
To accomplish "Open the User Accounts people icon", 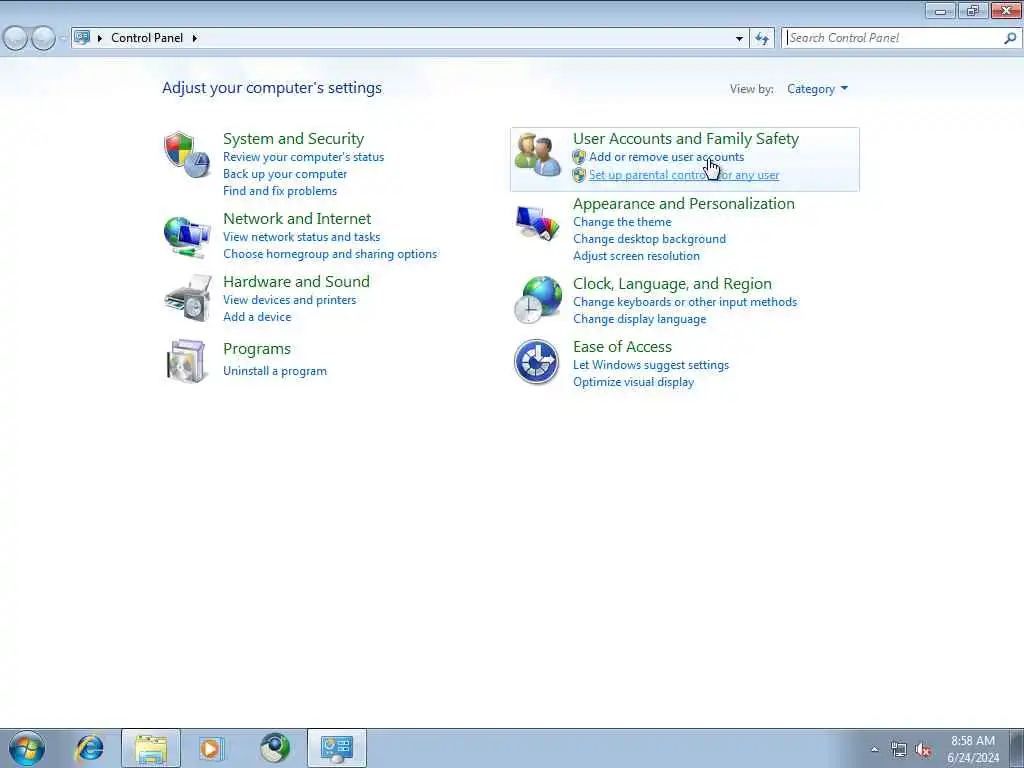I will pos(537,154).
